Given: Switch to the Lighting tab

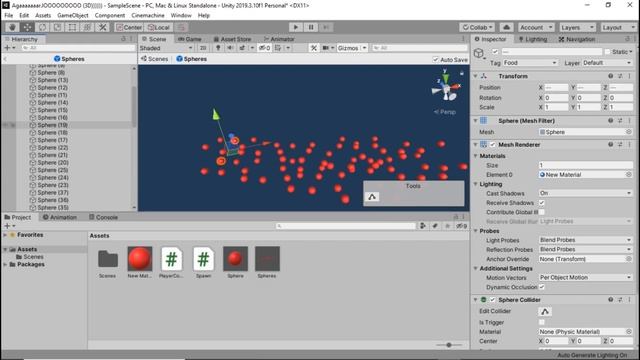Looking at the screenshot, I should coord(533,39).
